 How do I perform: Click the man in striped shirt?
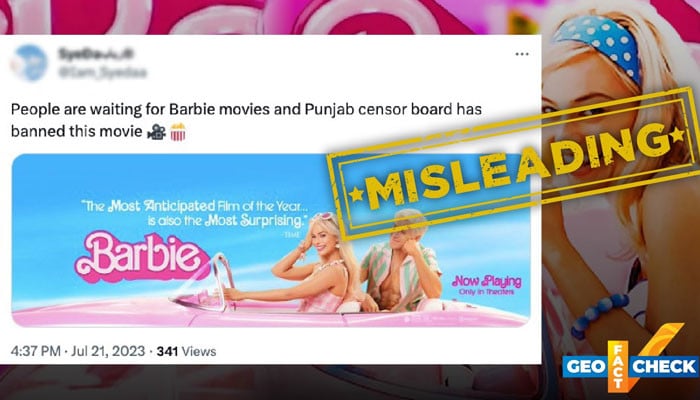coord(400,263)
